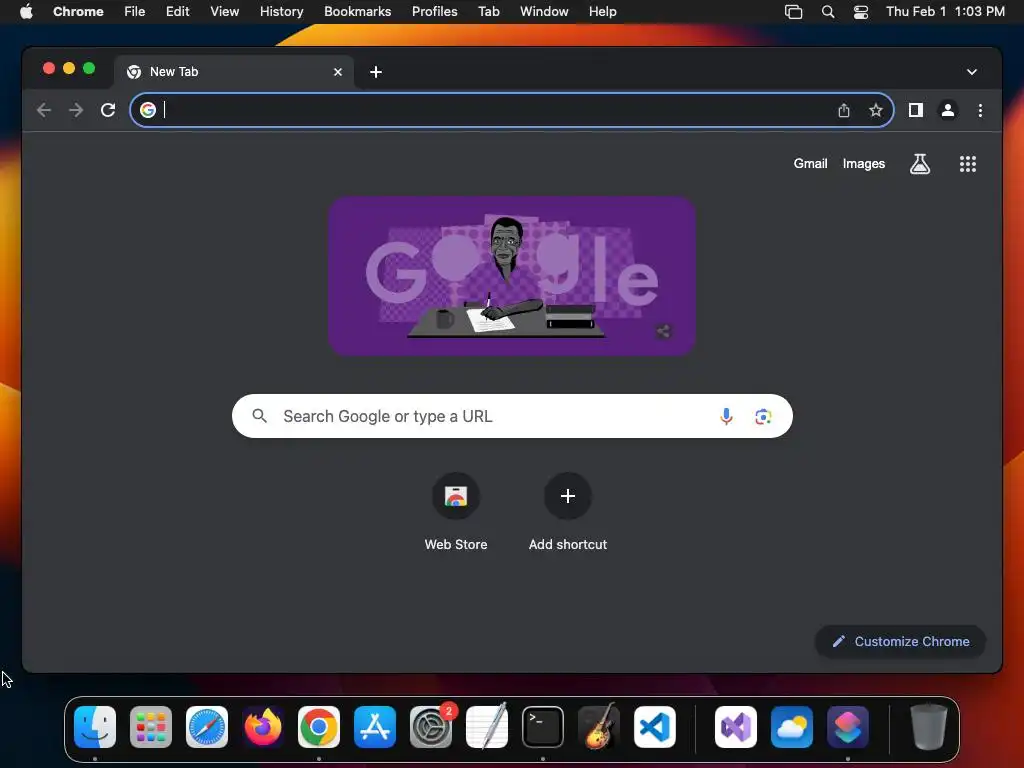Open Terminal from the Dock
1024x768 pixels.
543,727
